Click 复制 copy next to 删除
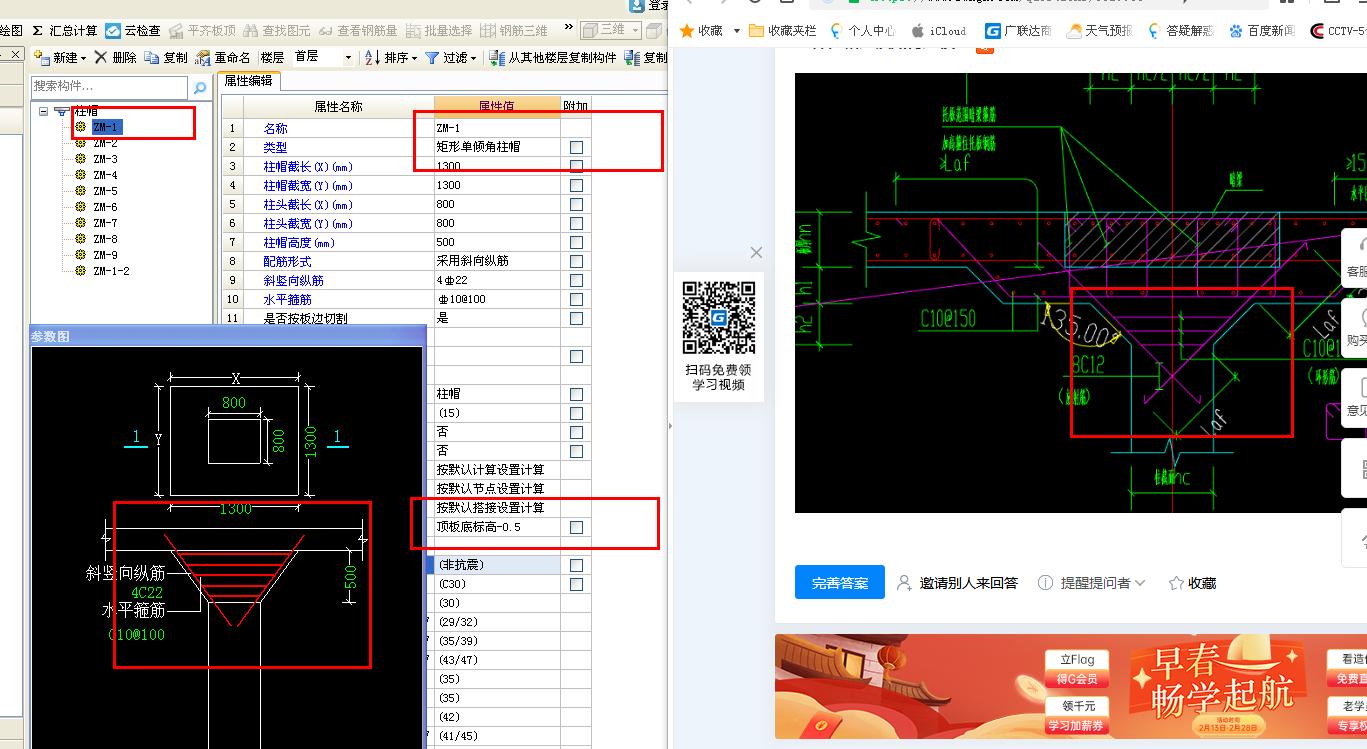 (x=166, y=58)
